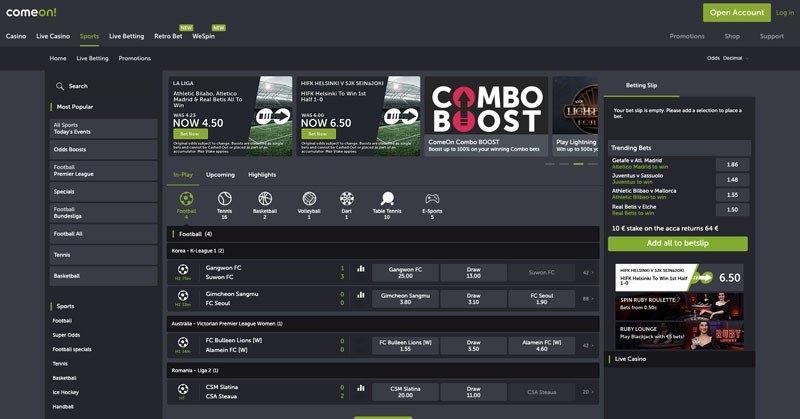The width and height of the screenshot is (800, 419).
Task: Collapse Romania - Liga 2 group
Action: coord(383,371)
